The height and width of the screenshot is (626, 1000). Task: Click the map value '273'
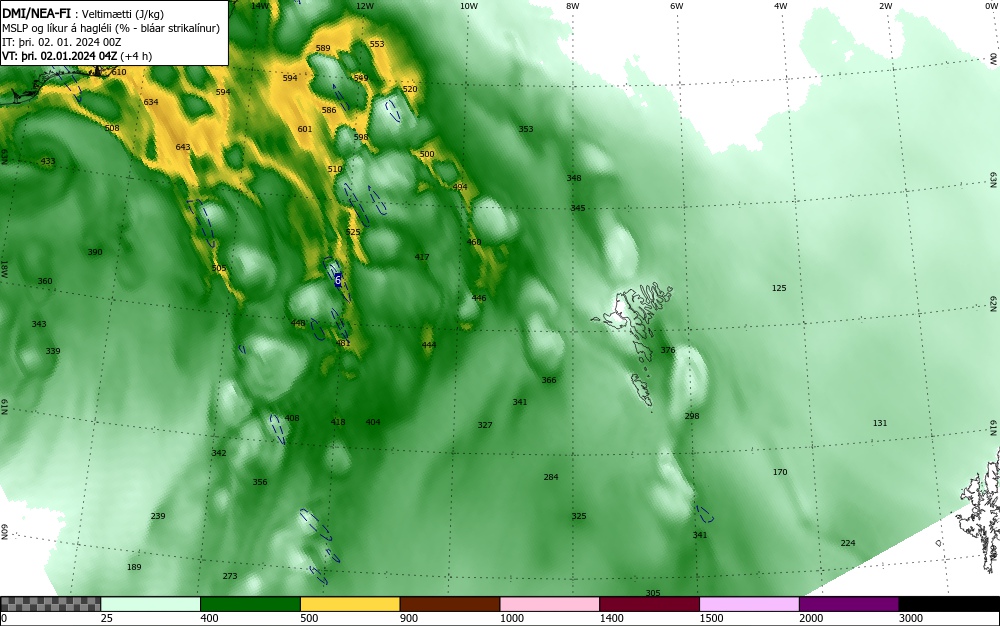[x=230, y=576]
